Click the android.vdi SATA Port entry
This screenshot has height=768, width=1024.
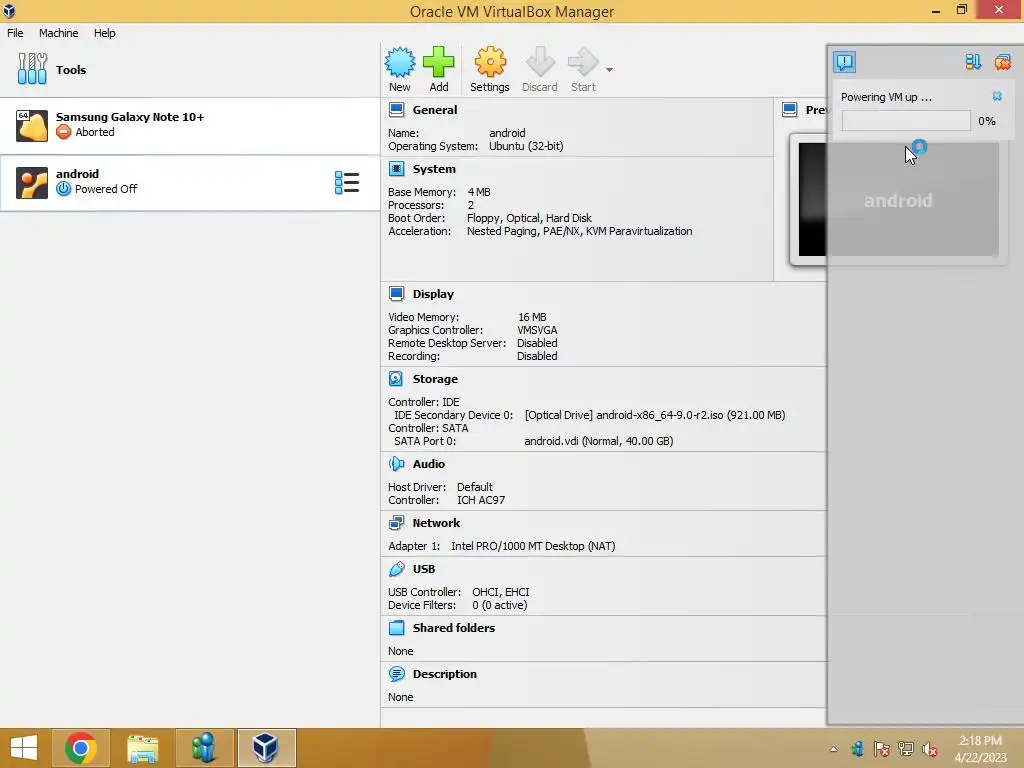point(598,441)
